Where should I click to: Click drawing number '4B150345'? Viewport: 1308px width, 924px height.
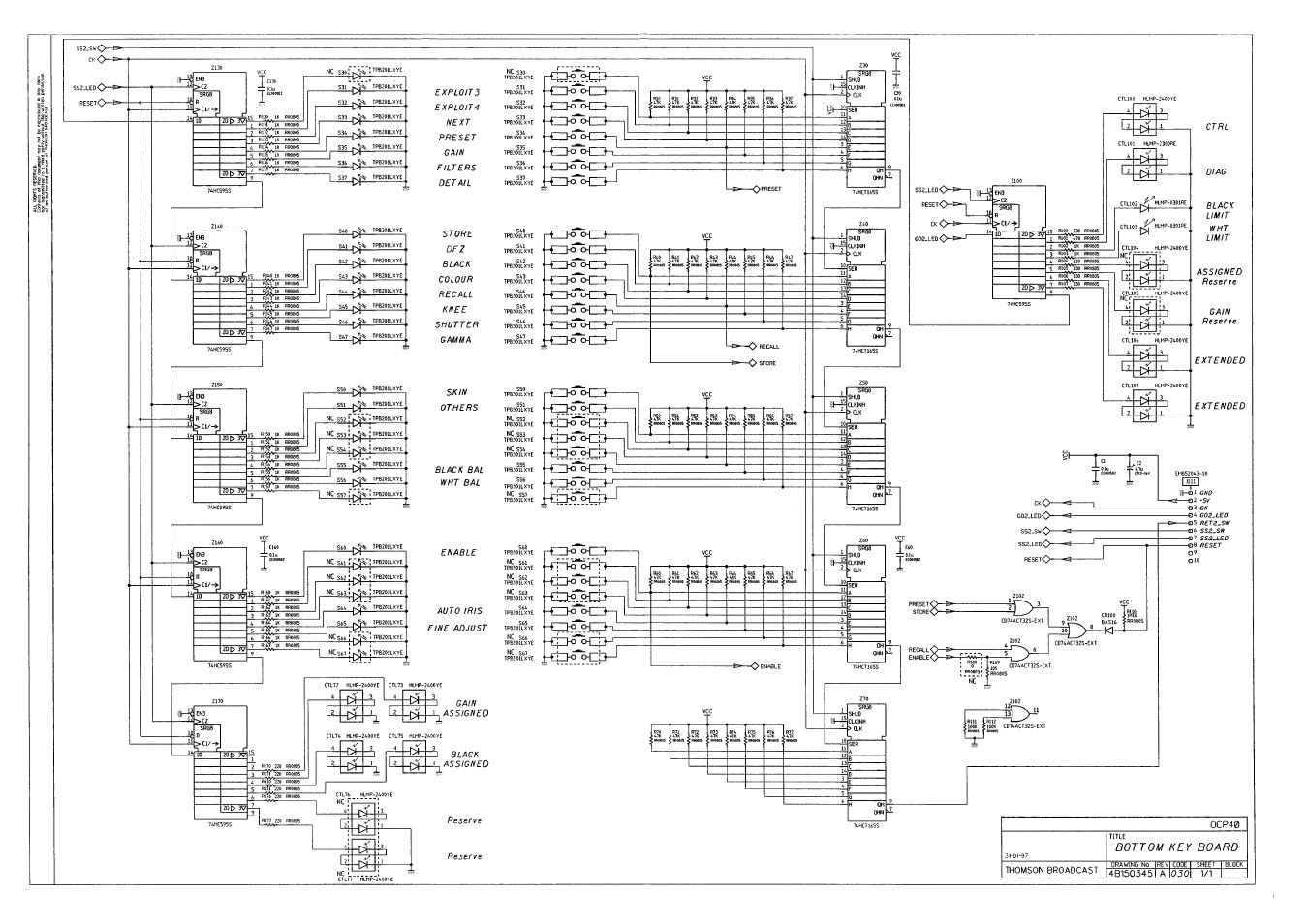[x=1129, y=873]
